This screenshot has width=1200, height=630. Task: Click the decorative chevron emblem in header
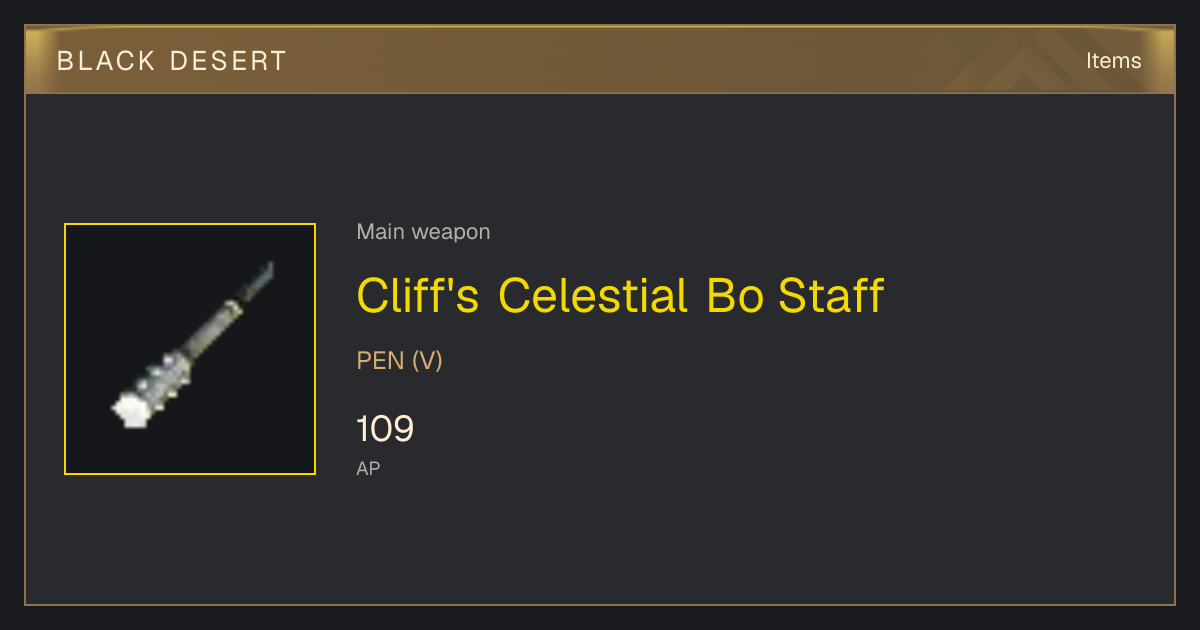tap(1038, 62)
